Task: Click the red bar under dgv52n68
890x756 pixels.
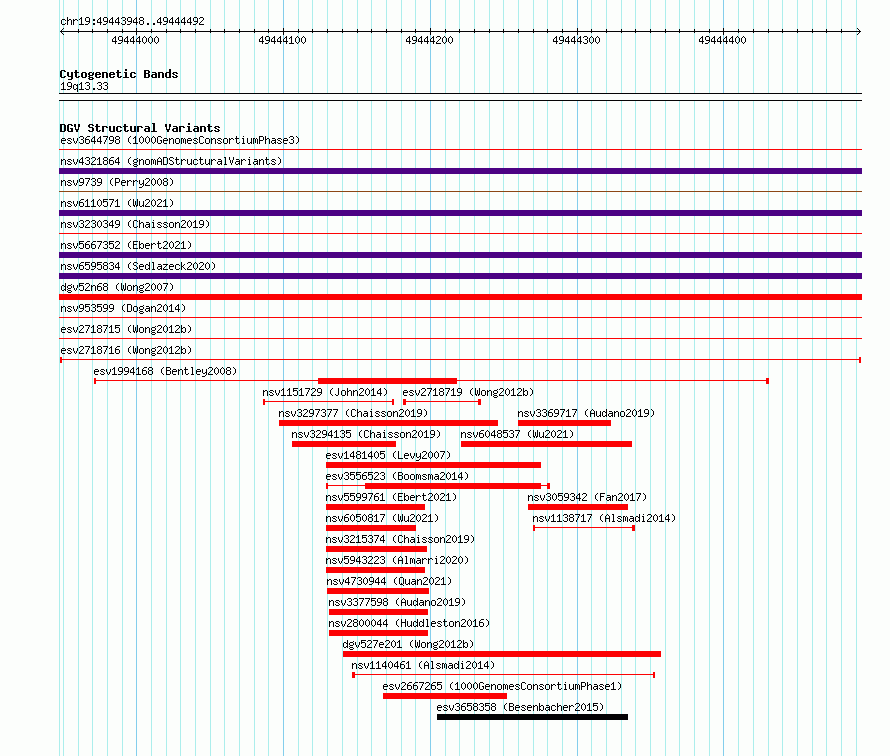Action: coord(460,297)
